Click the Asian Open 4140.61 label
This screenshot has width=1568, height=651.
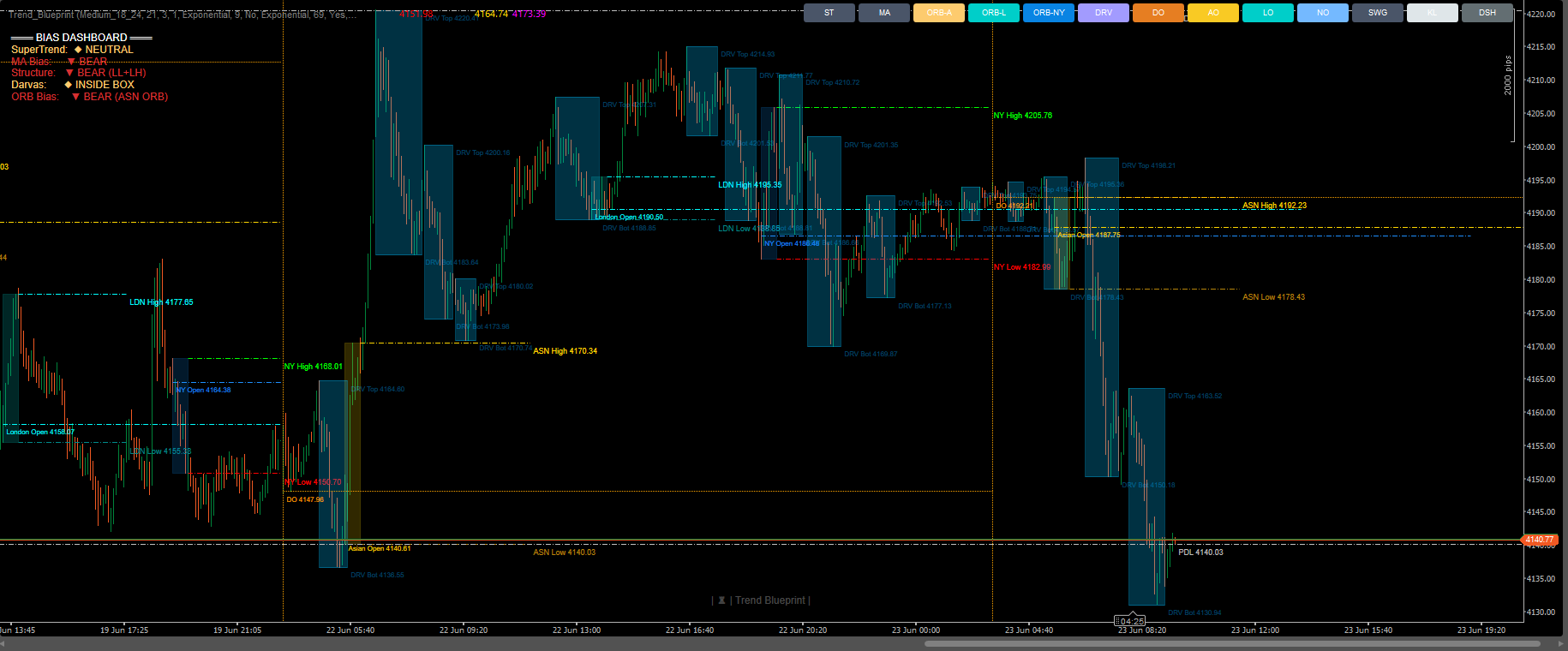click(380, 549)
